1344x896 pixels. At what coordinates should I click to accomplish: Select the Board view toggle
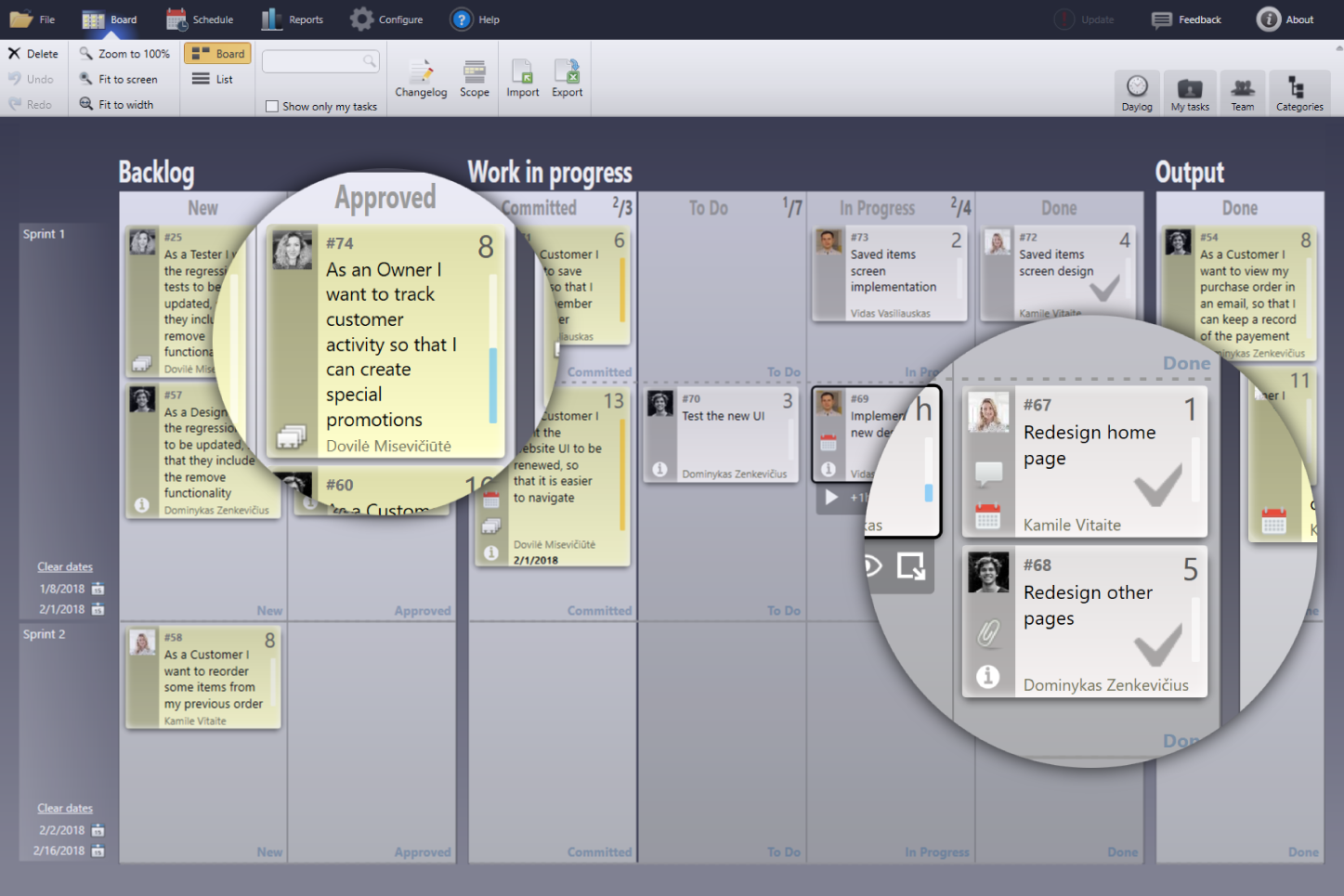coord(217,54)
